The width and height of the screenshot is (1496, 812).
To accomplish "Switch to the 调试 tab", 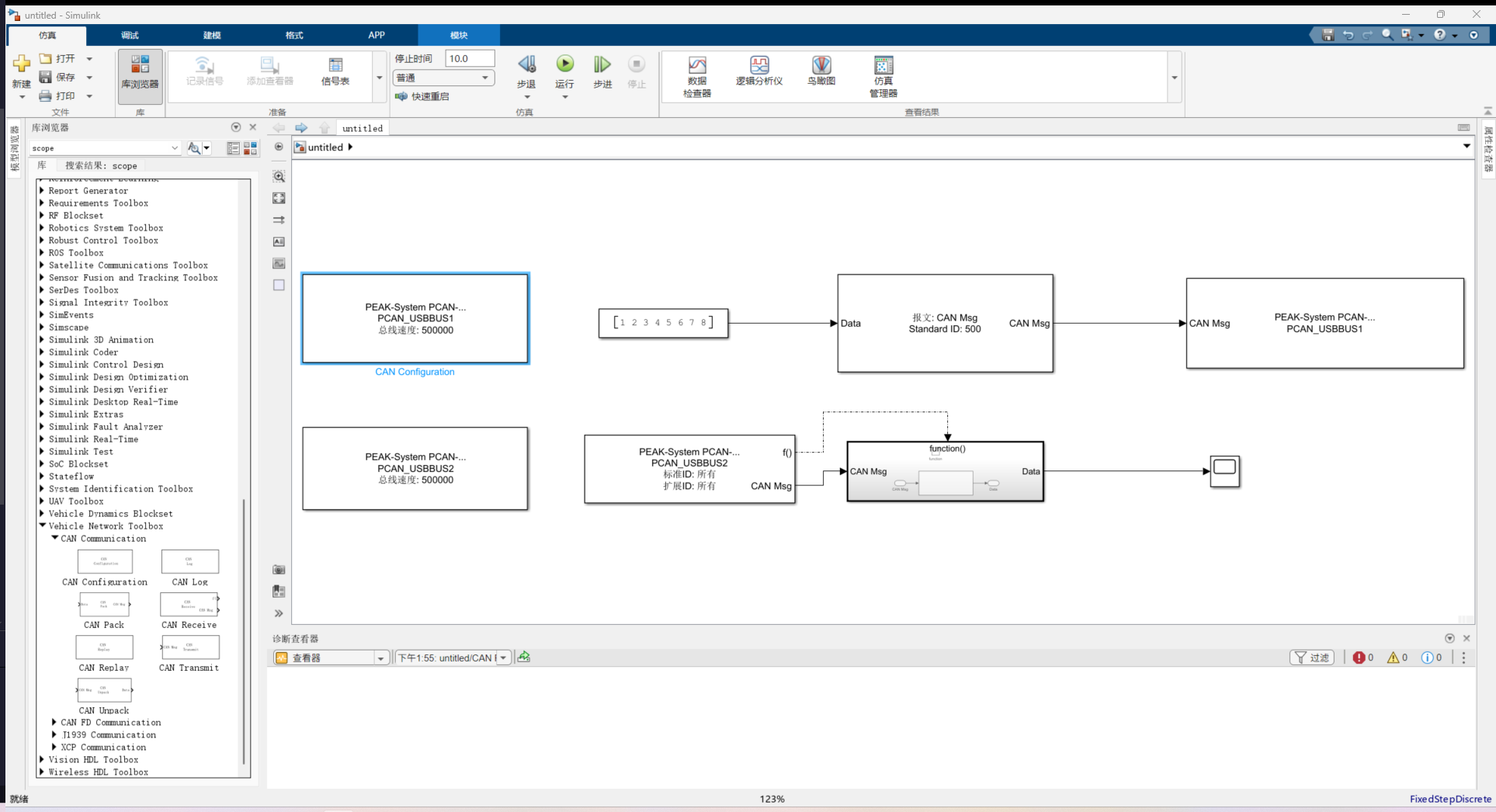I will [x=130, y=35].
